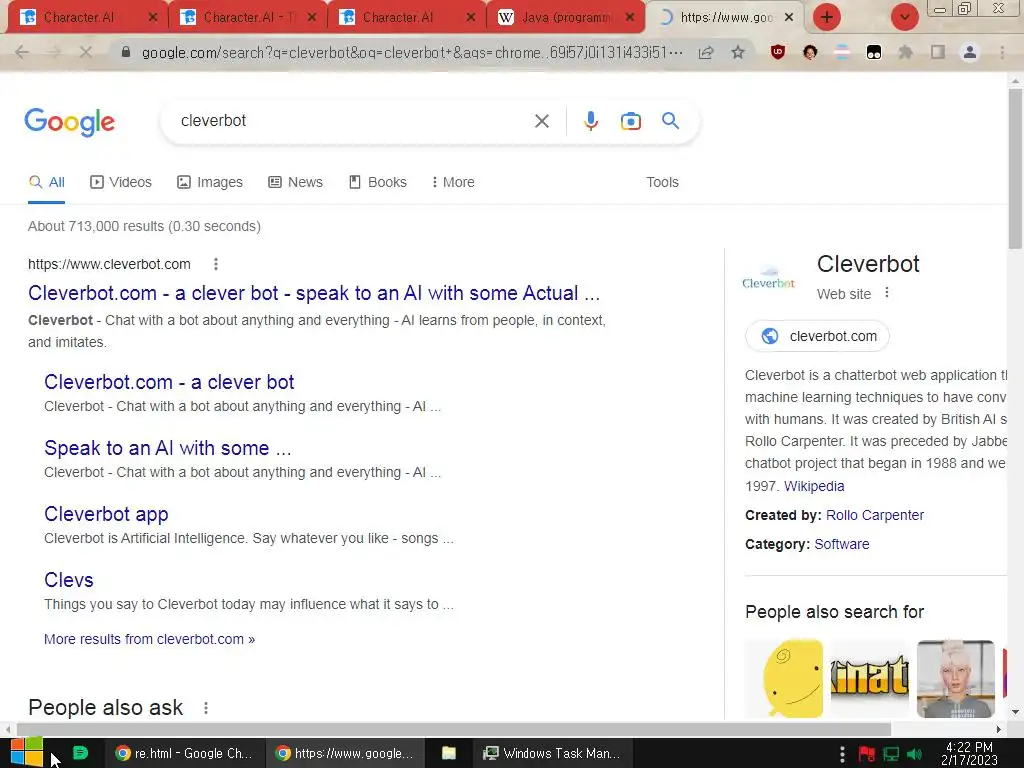Switch to Books results tab

pos(377,182)
